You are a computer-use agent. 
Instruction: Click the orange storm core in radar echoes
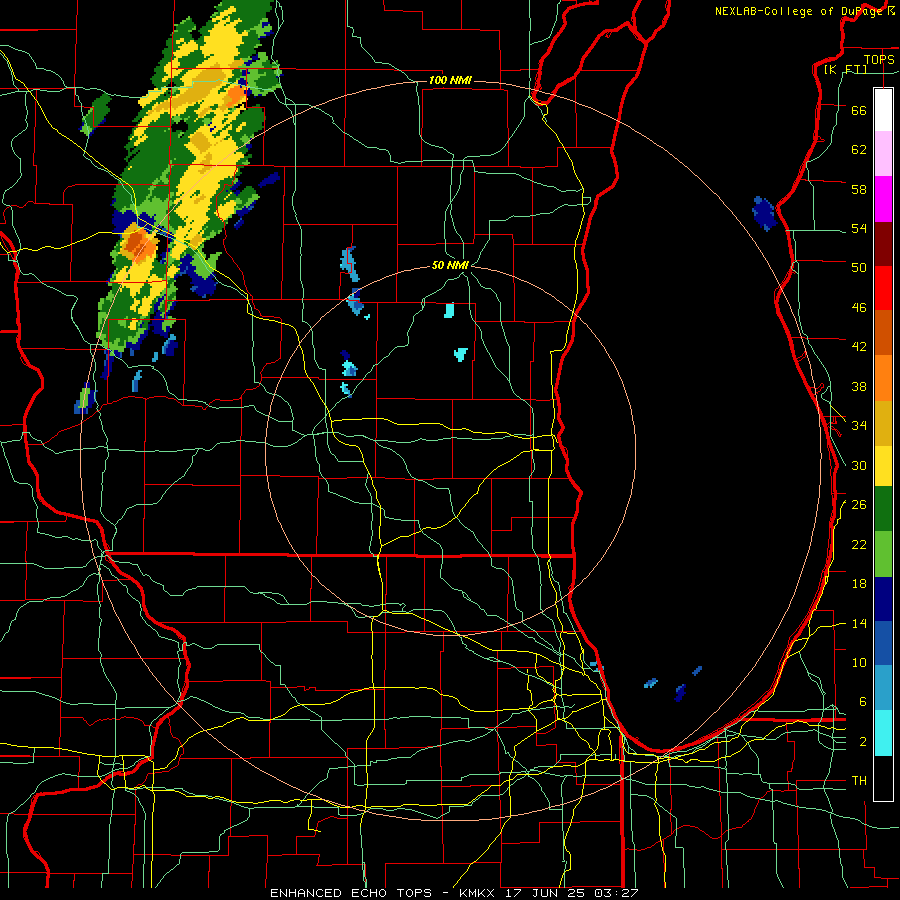(138, 244)
